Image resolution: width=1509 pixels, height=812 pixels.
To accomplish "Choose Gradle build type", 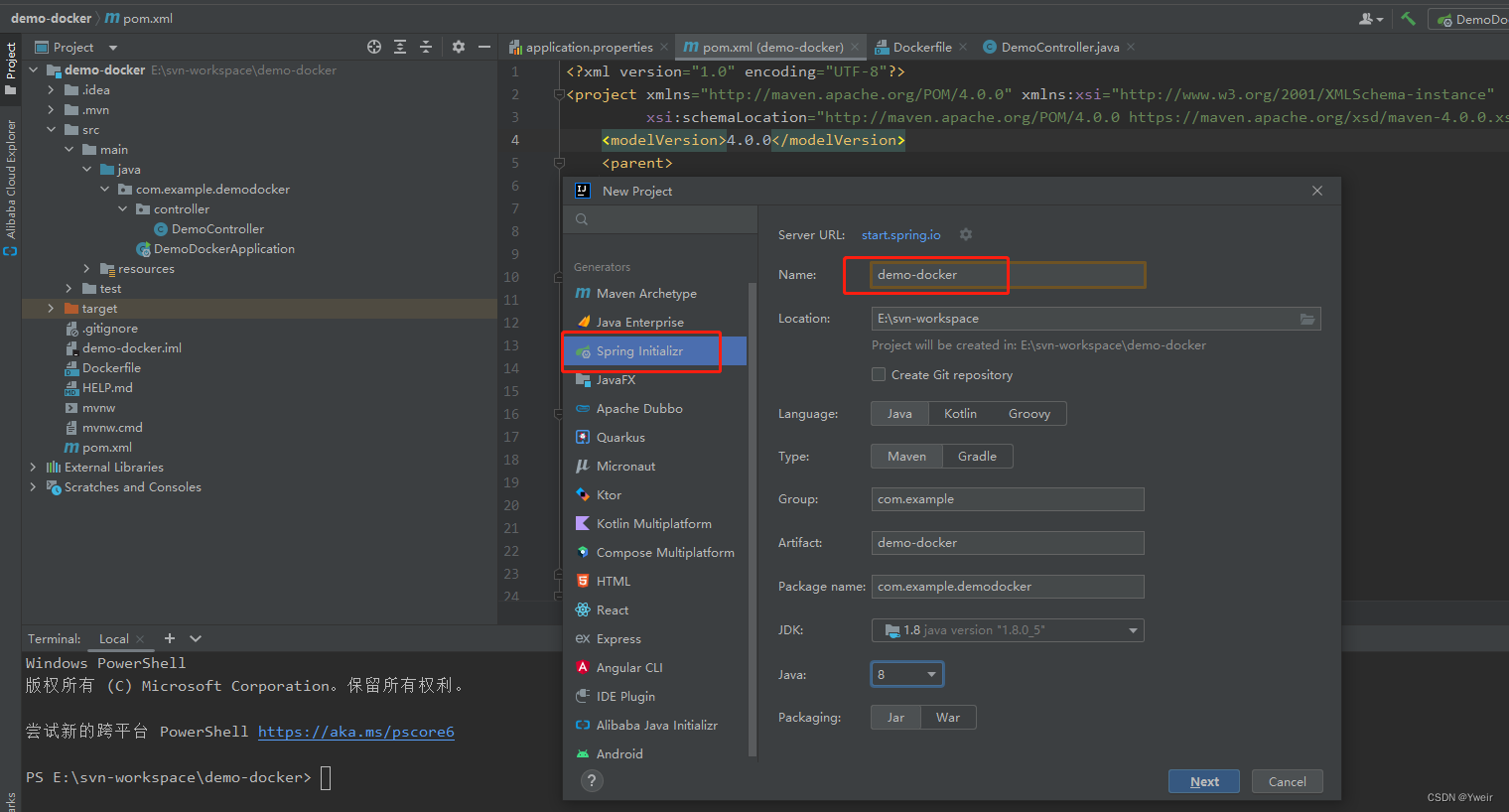I will [977, 457].
